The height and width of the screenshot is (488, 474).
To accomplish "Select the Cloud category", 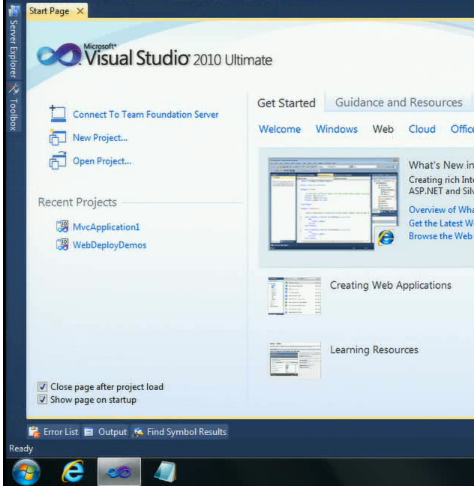I will click(x=422, y=129).
